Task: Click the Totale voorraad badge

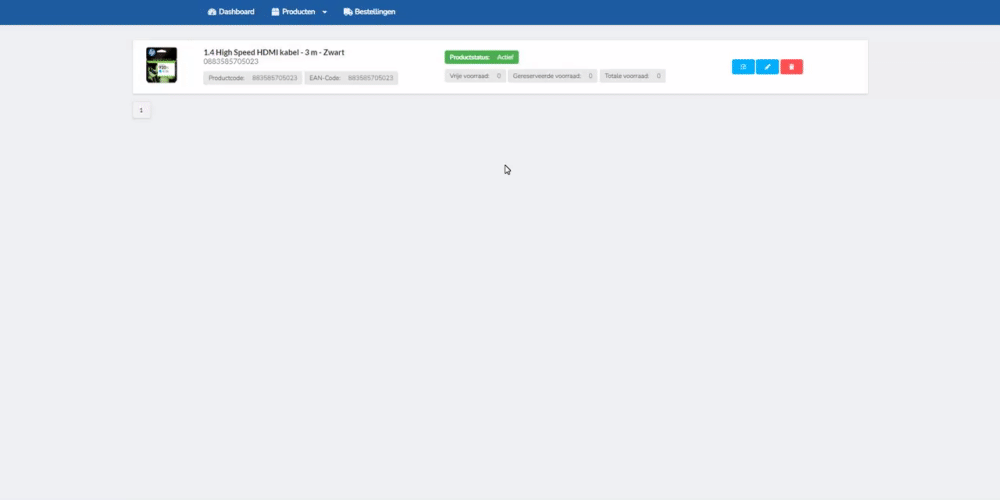Action: pos(633,76)
